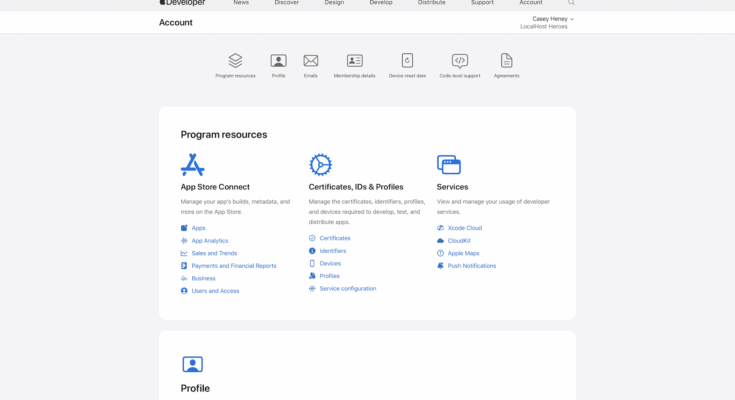Click the icon beside the App Analytics link
The image size is (735, 400).
point(184,241)
